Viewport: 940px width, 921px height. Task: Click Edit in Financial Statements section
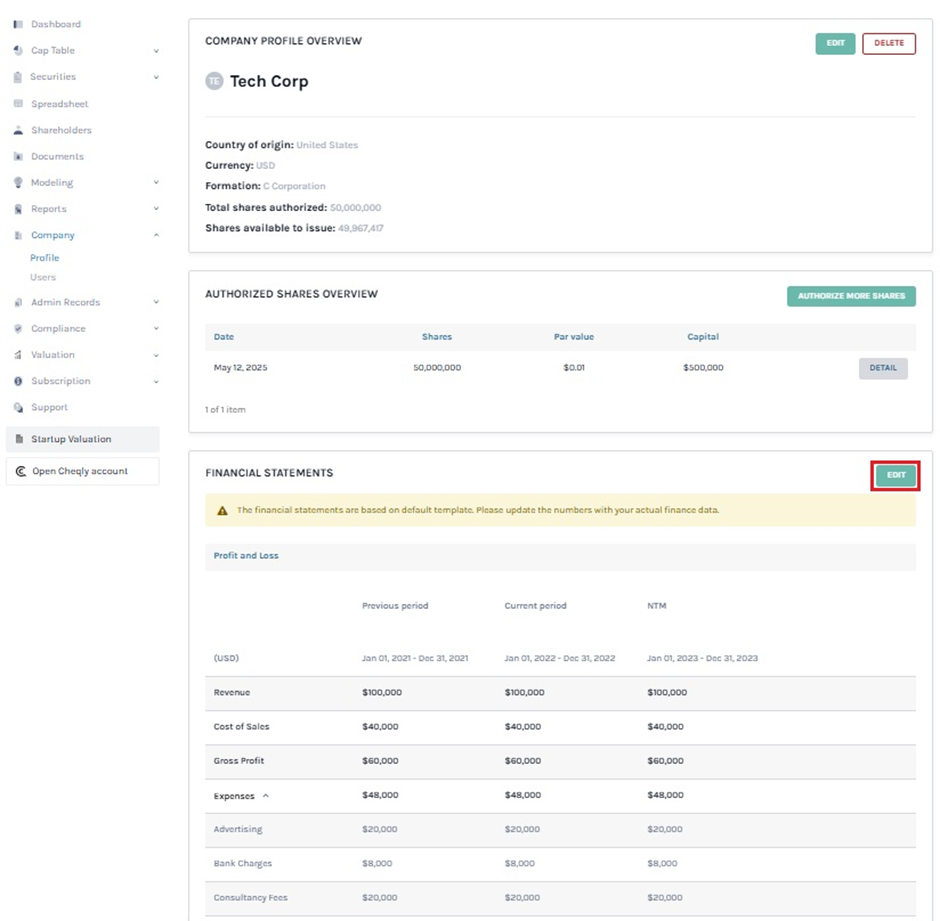coord(895,475)
